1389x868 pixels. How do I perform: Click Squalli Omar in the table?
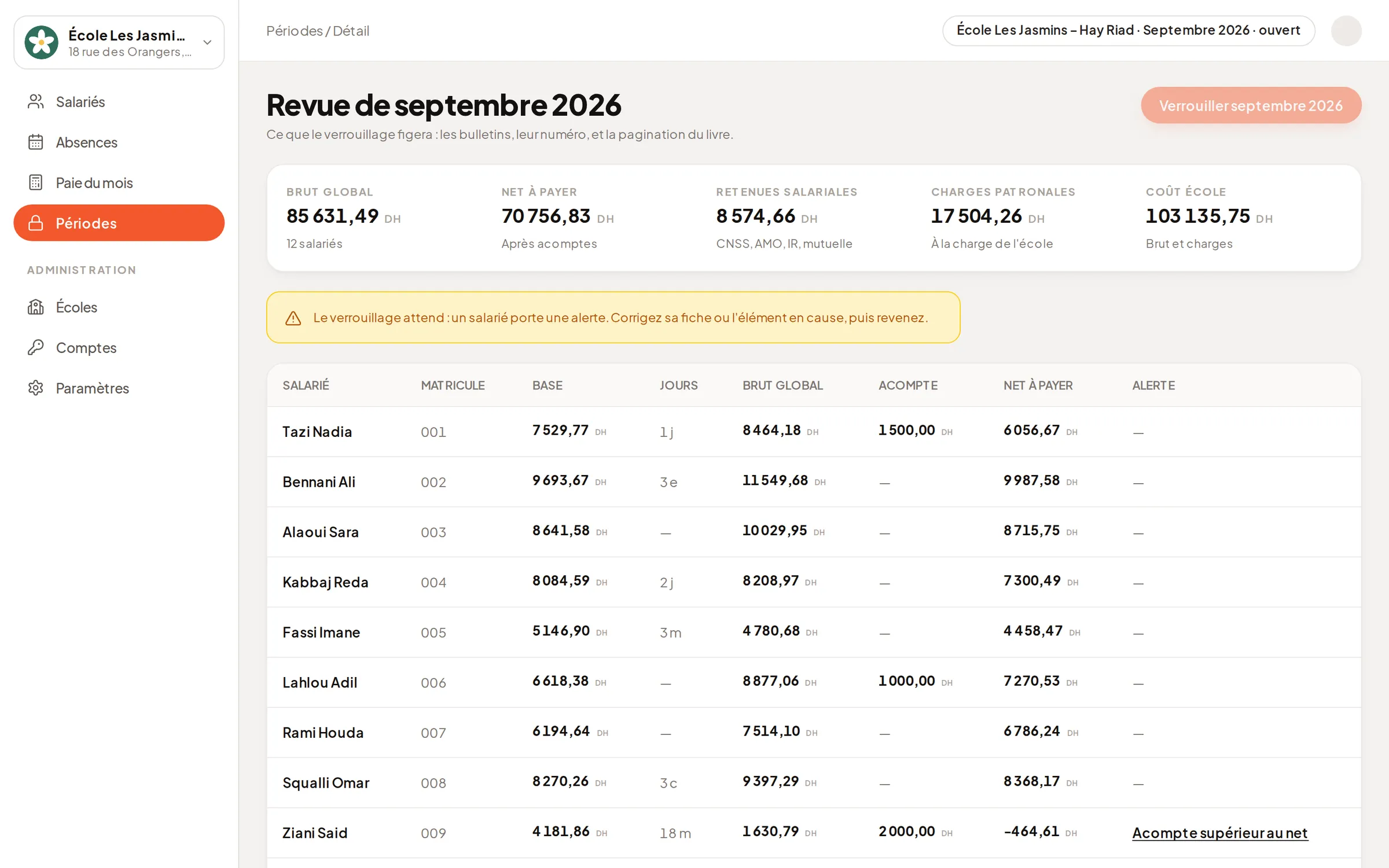coord(326,783)
